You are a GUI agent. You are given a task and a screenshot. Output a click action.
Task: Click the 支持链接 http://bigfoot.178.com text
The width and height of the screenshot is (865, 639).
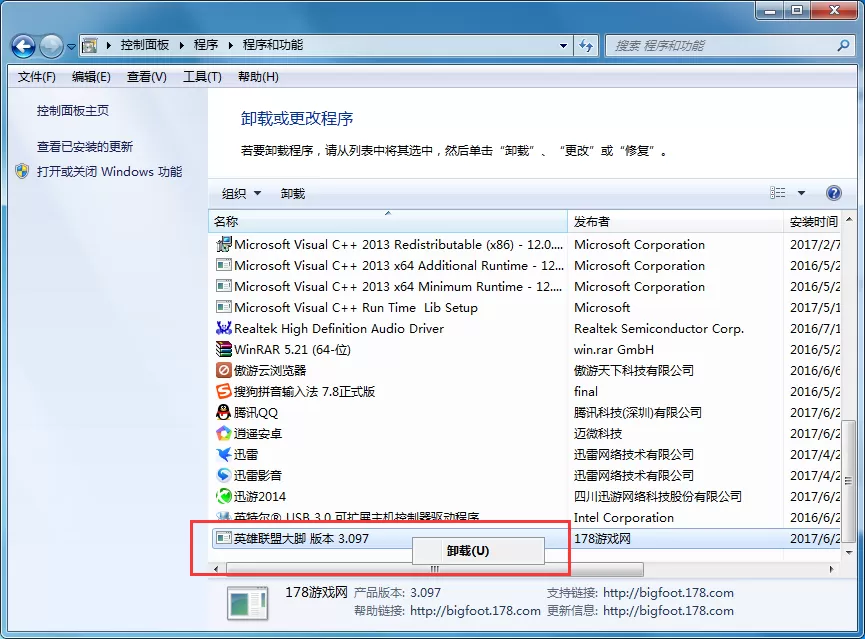640,593
